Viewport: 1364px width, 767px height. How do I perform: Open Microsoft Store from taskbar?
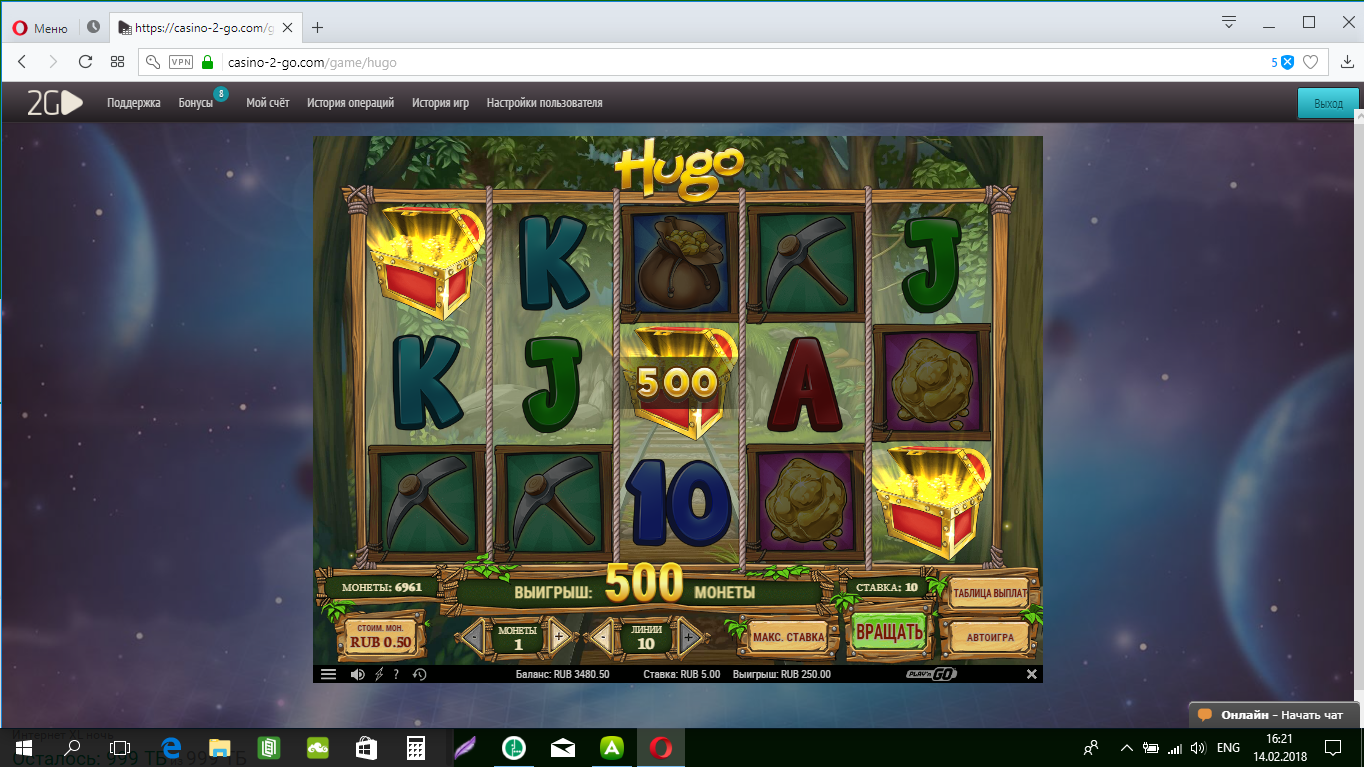pos(366,747)
